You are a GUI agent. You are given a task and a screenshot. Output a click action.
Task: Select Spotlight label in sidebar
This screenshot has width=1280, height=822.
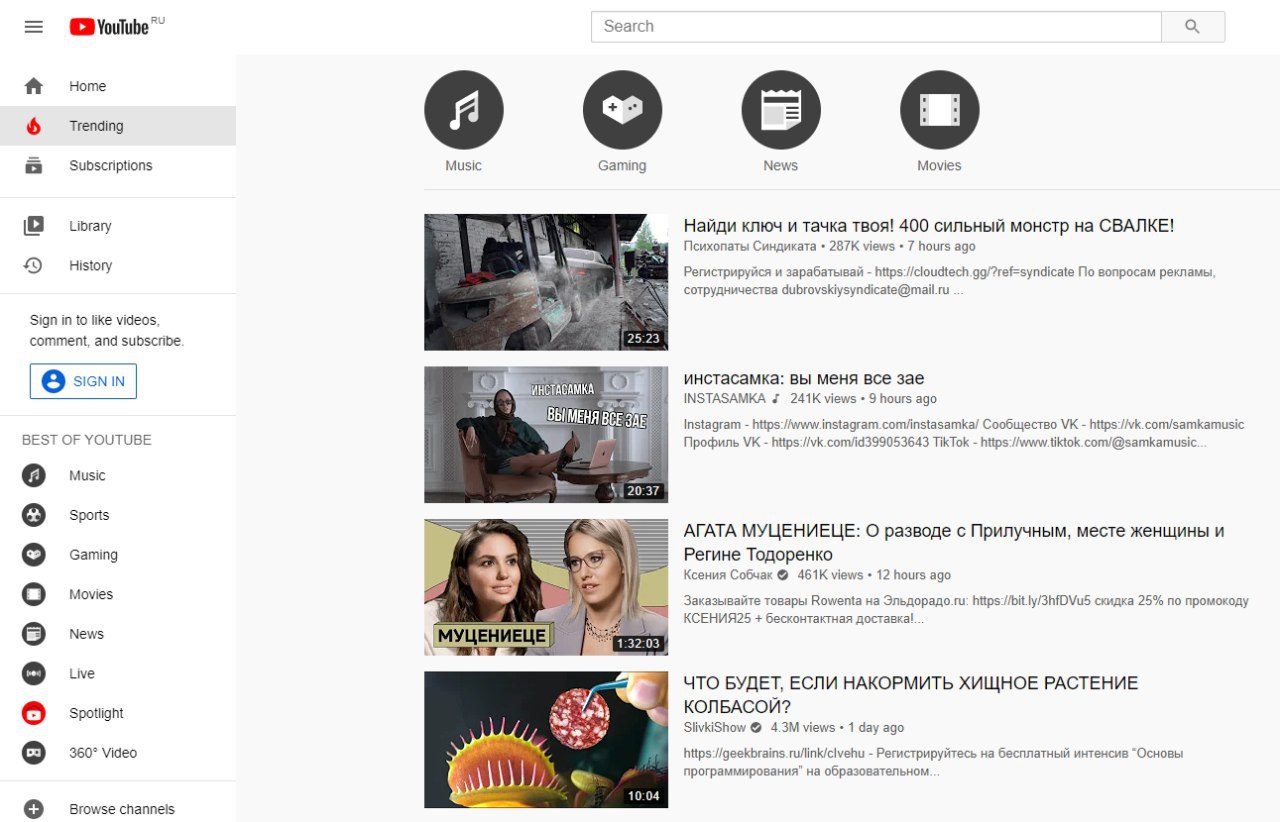[97, 713]
